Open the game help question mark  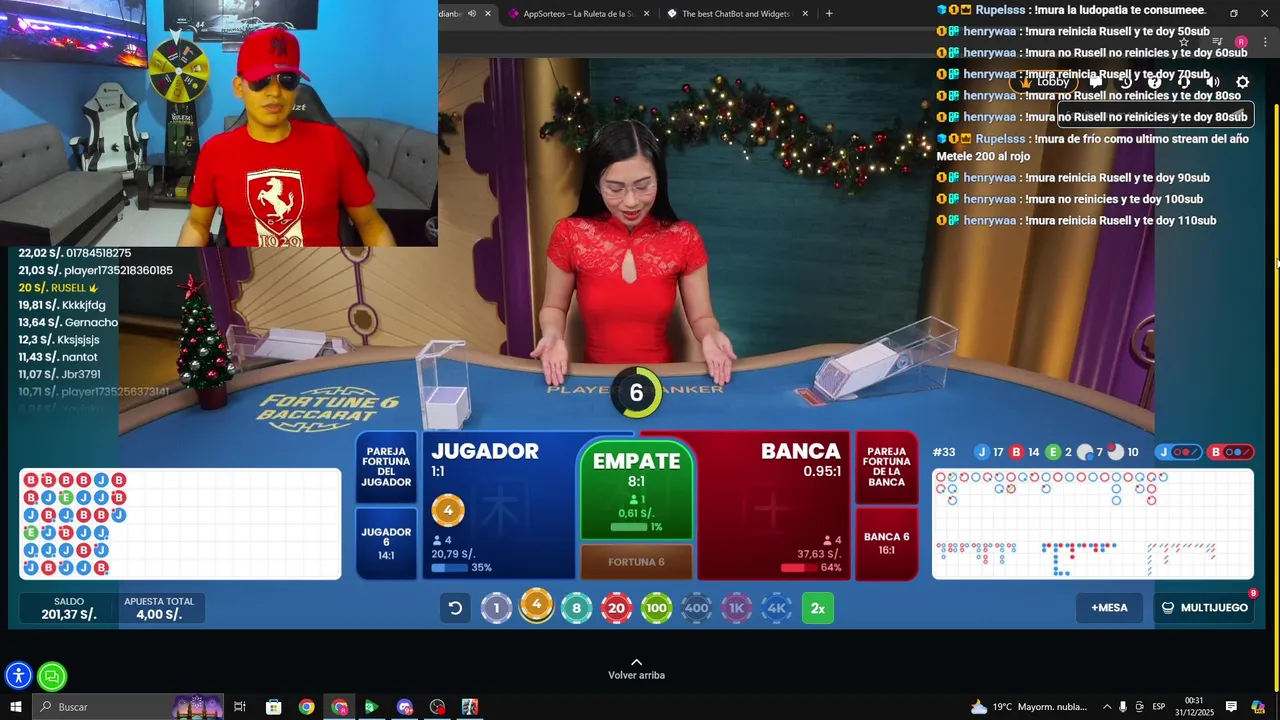tap(1154, 82)
